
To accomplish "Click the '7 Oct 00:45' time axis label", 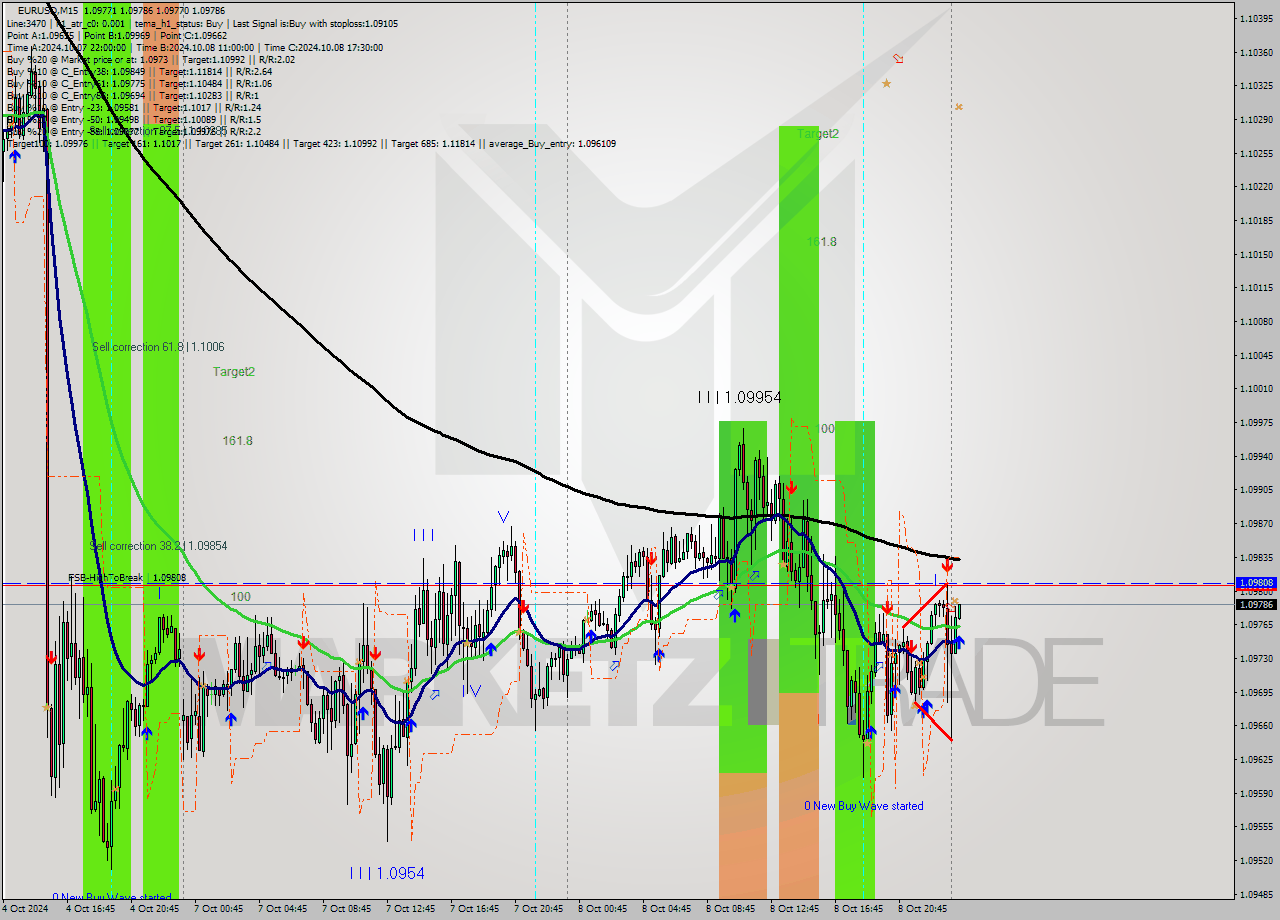I will click(218, 909).
